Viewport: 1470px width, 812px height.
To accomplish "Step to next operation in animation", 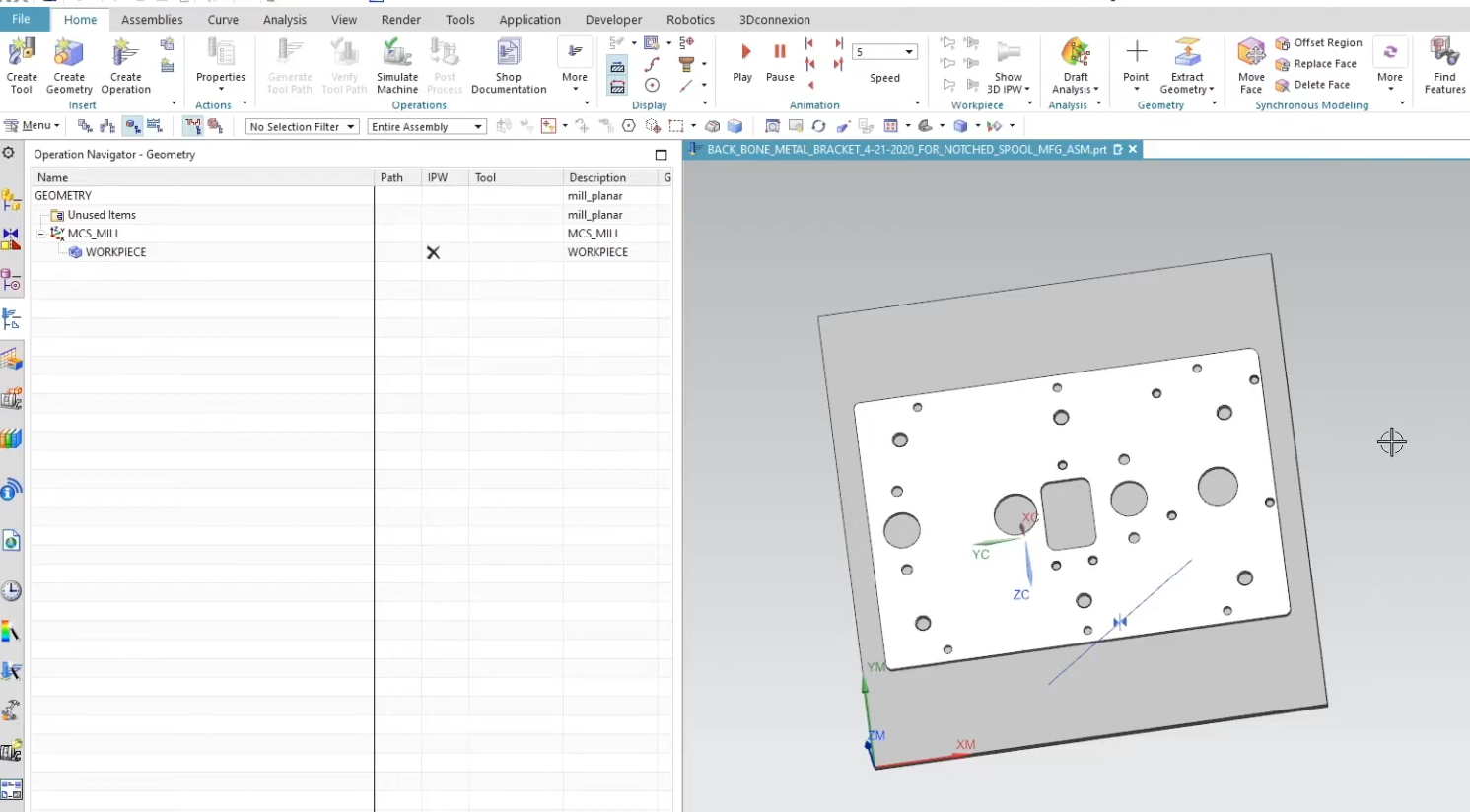I will tap(839, 43).
